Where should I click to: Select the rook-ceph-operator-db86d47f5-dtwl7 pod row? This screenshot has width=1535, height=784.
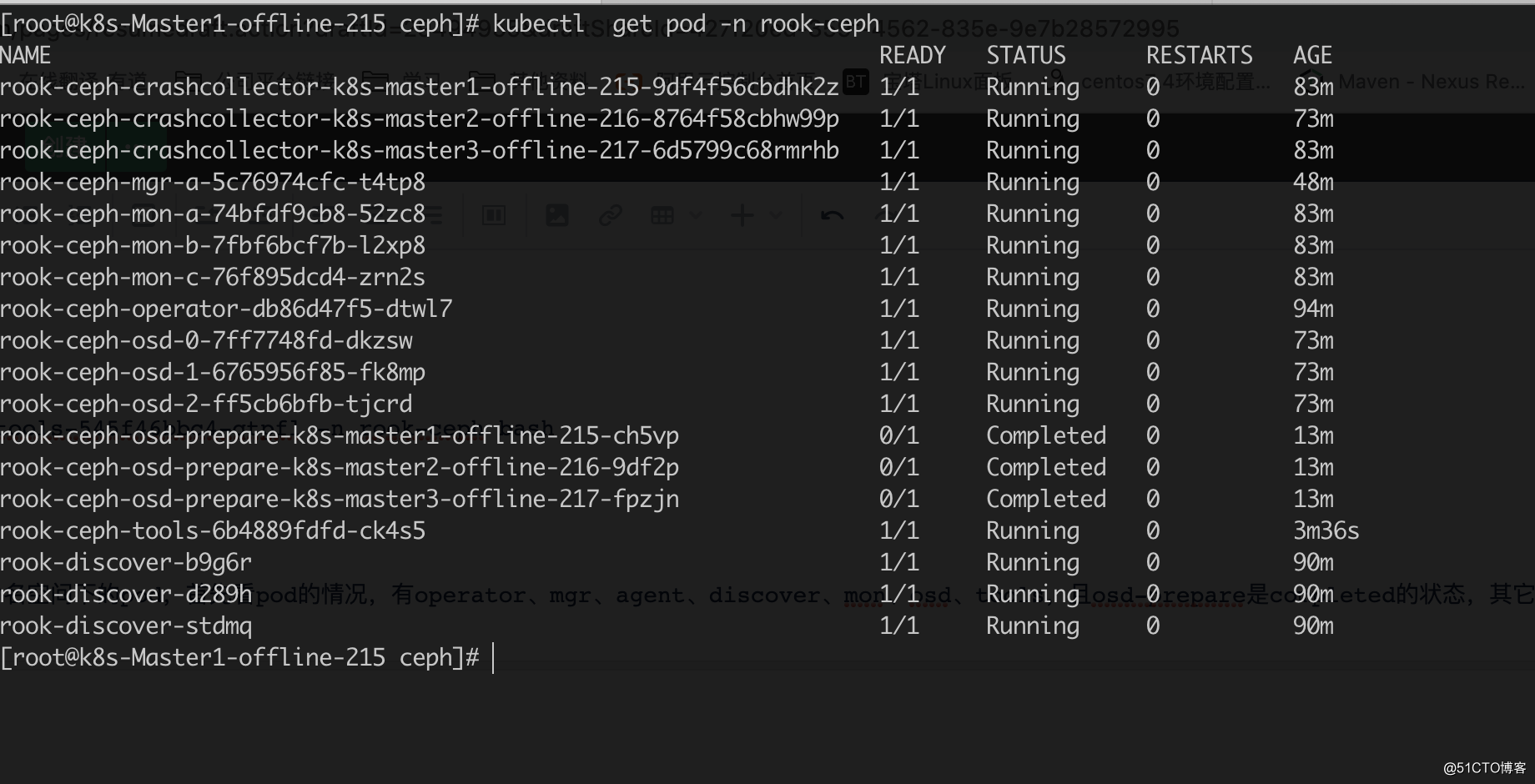667,309
